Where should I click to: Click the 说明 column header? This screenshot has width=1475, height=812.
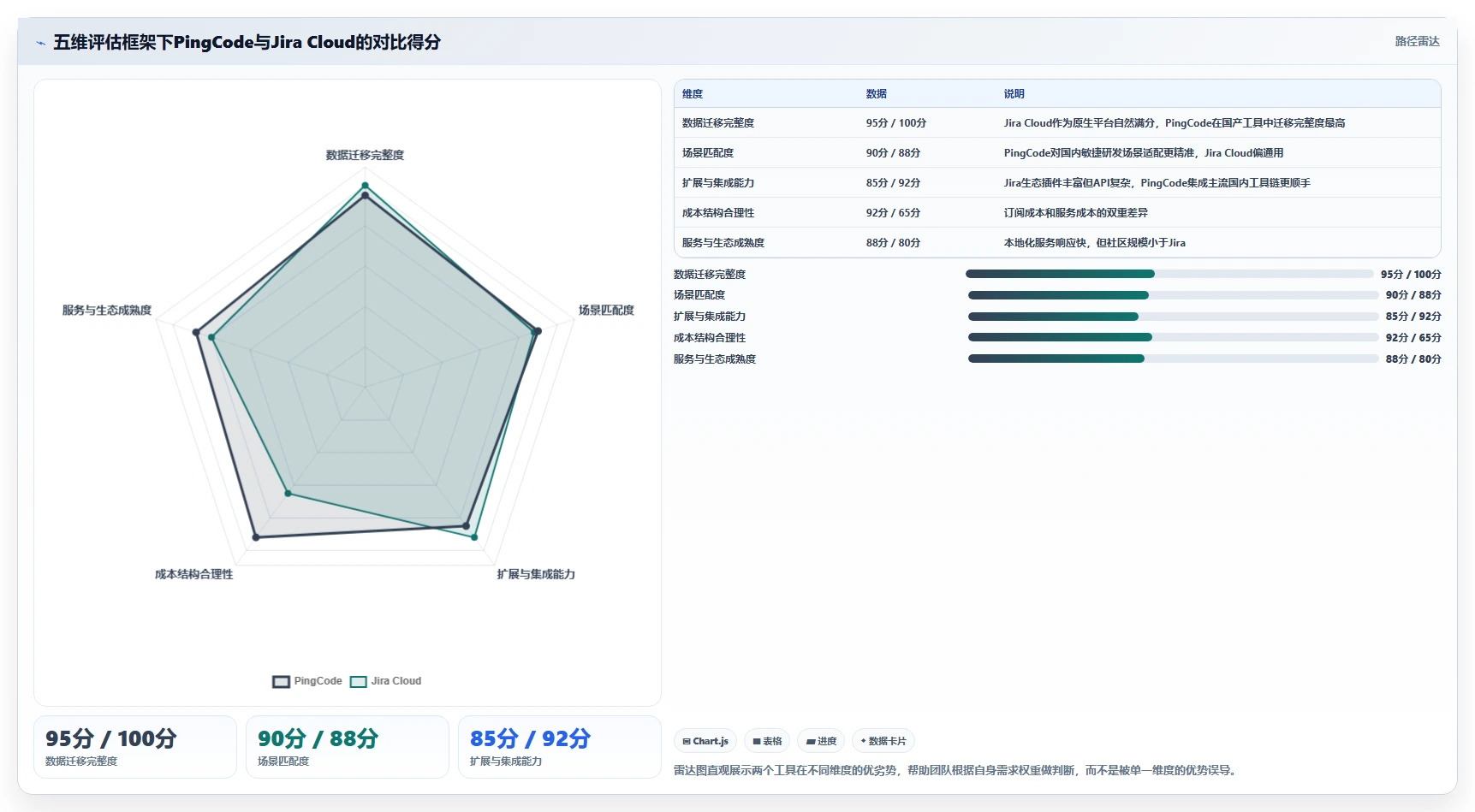coord(1014,94)
